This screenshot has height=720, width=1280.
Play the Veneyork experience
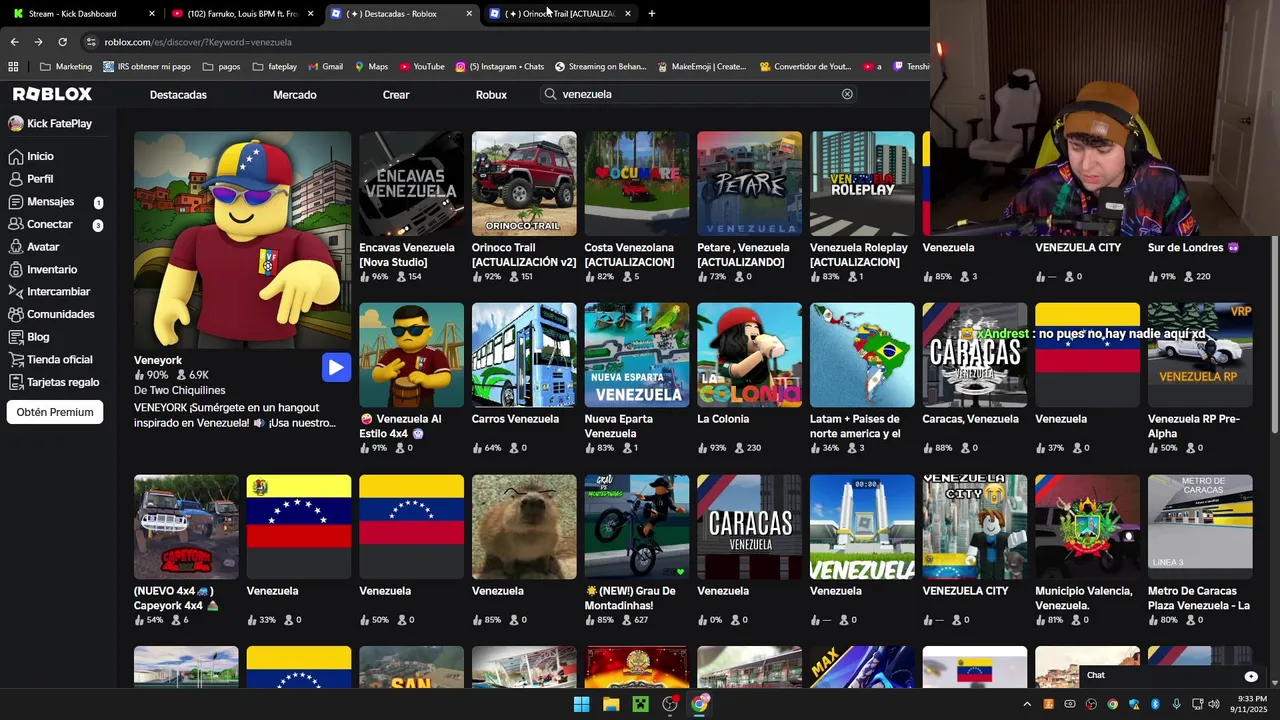tap(336, 367)
